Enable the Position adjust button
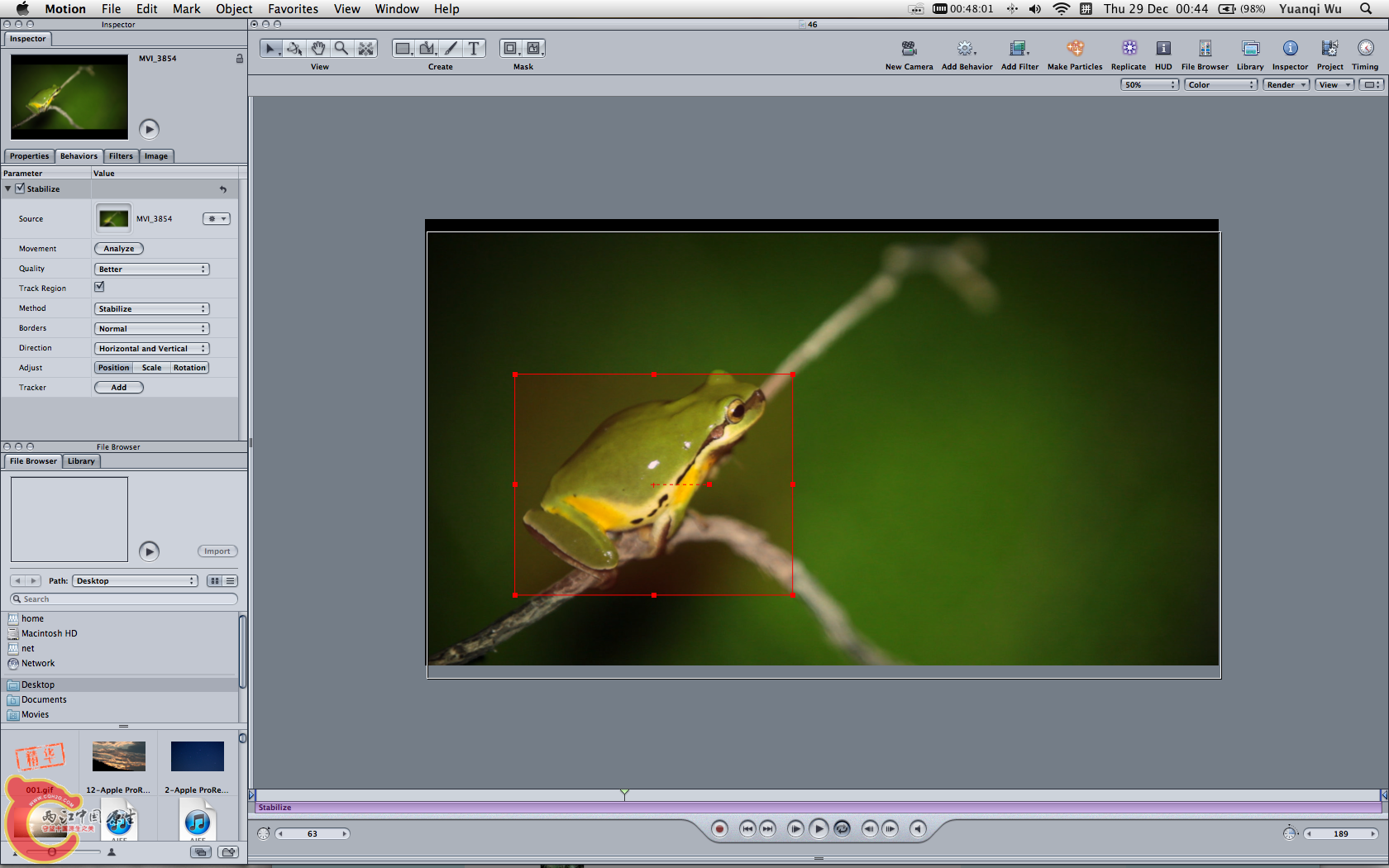 coord(113,368)
